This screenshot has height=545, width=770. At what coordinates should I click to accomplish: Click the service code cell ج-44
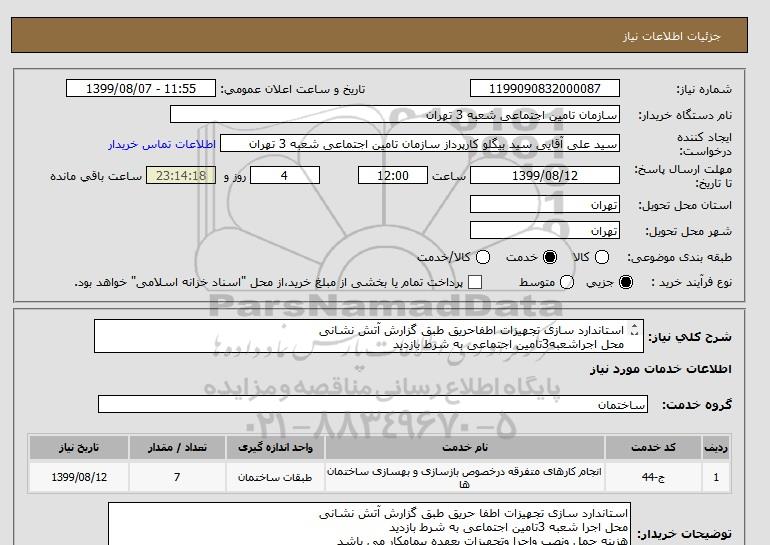coord(653,477)
